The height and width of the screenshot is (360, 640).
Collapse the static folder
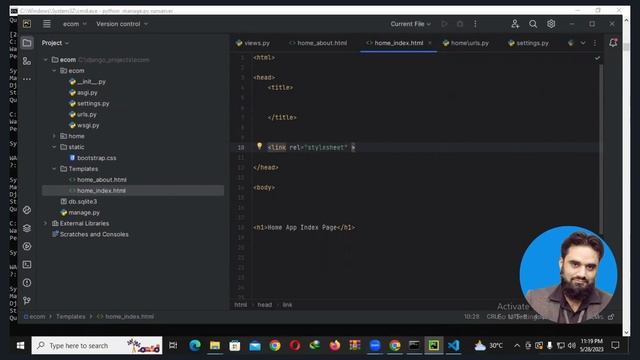point(54,147)
